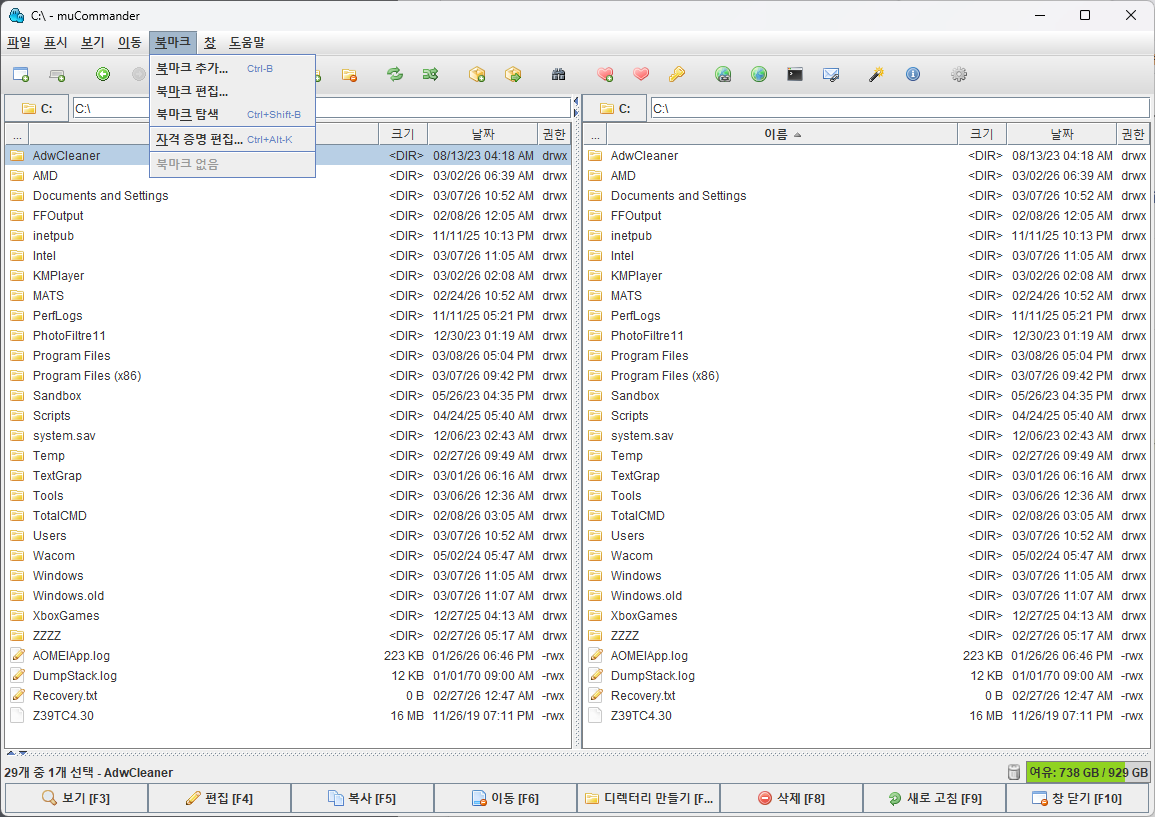Viewport: 1155px width, 817px height.
Task: Select Program Files folder in left panel
Action: pos(288,356)
